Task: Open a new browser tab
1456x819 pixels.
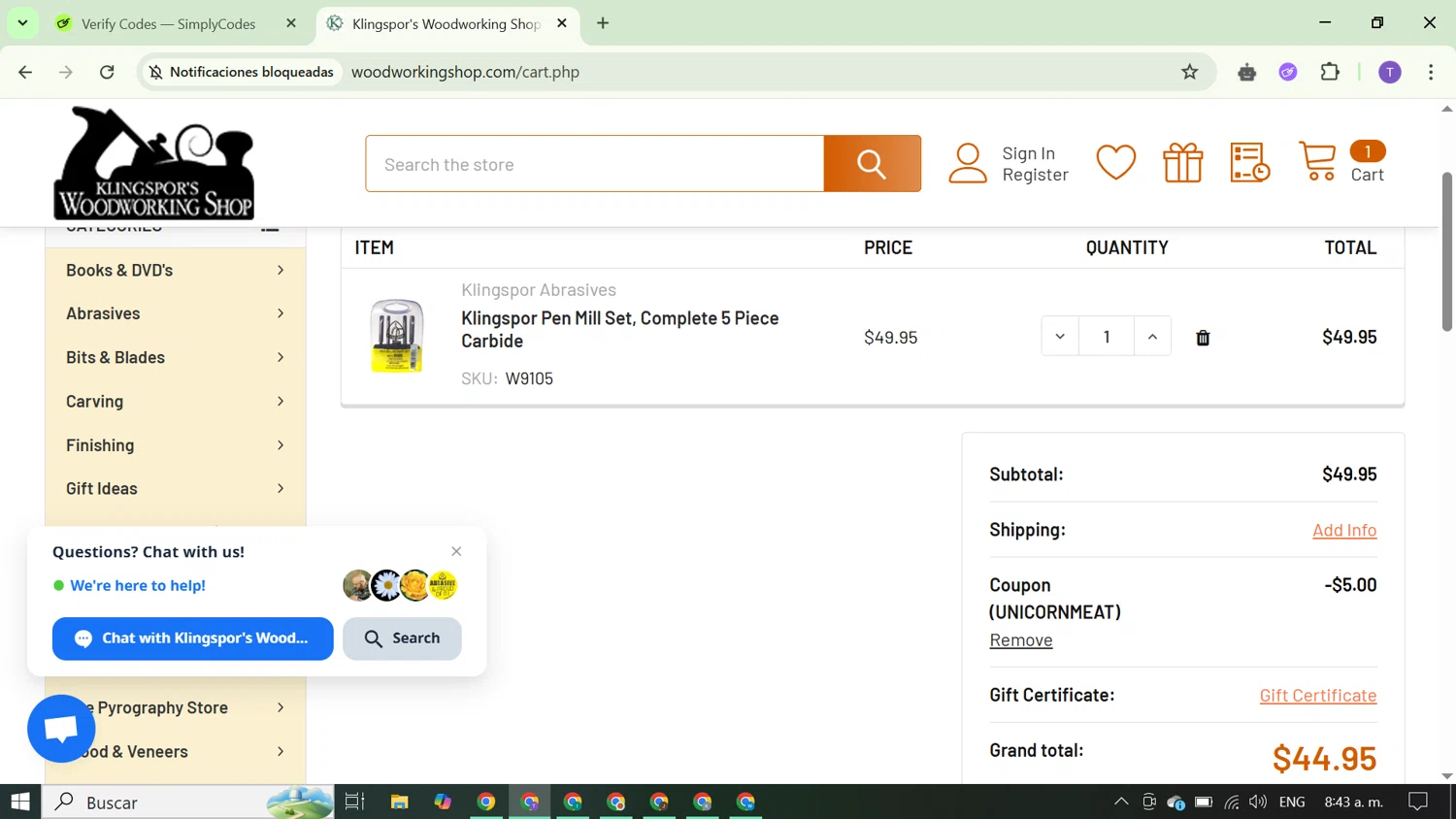Action: [603, 23]
